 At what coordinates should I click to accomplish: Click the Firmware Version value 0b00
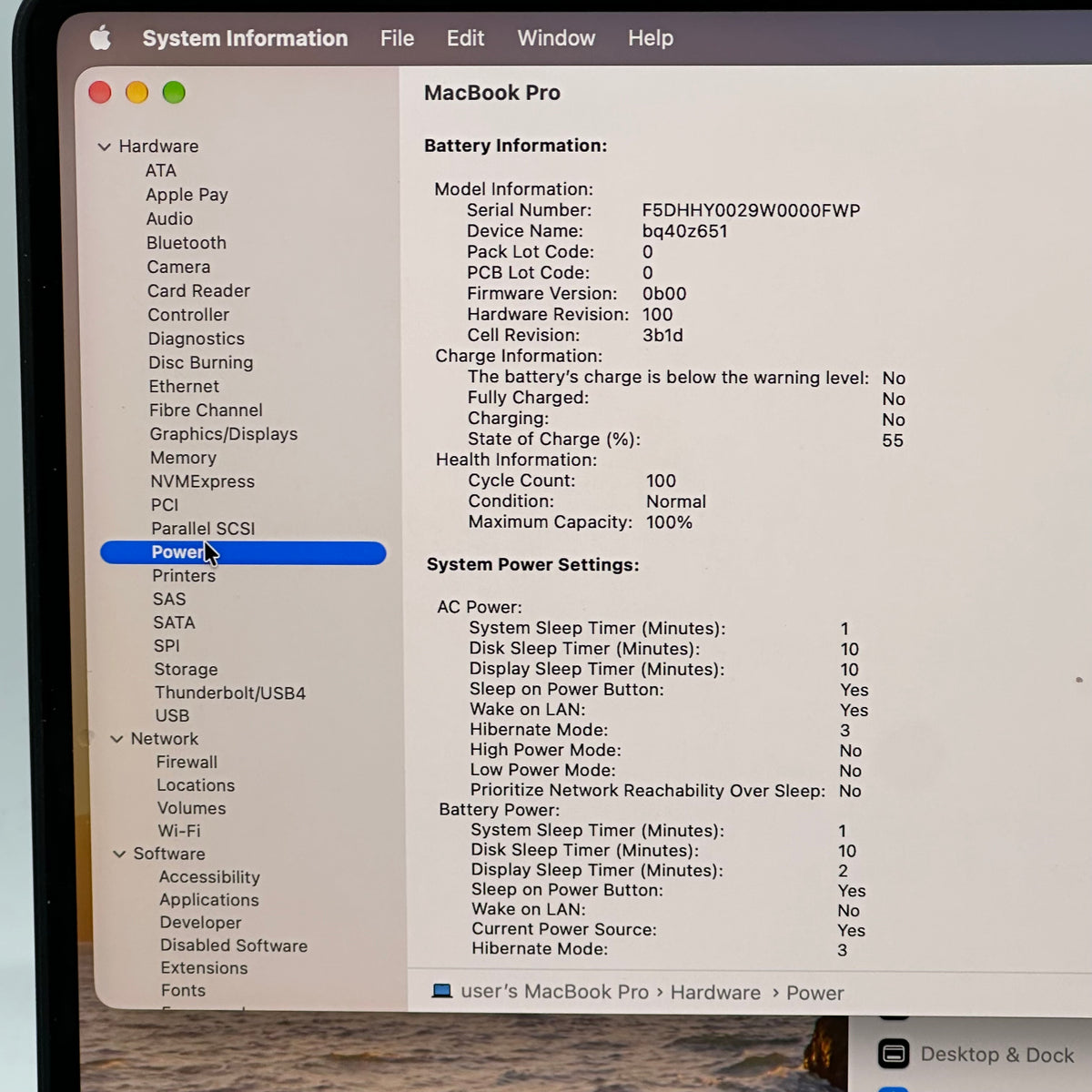click(x=664, y=294)
